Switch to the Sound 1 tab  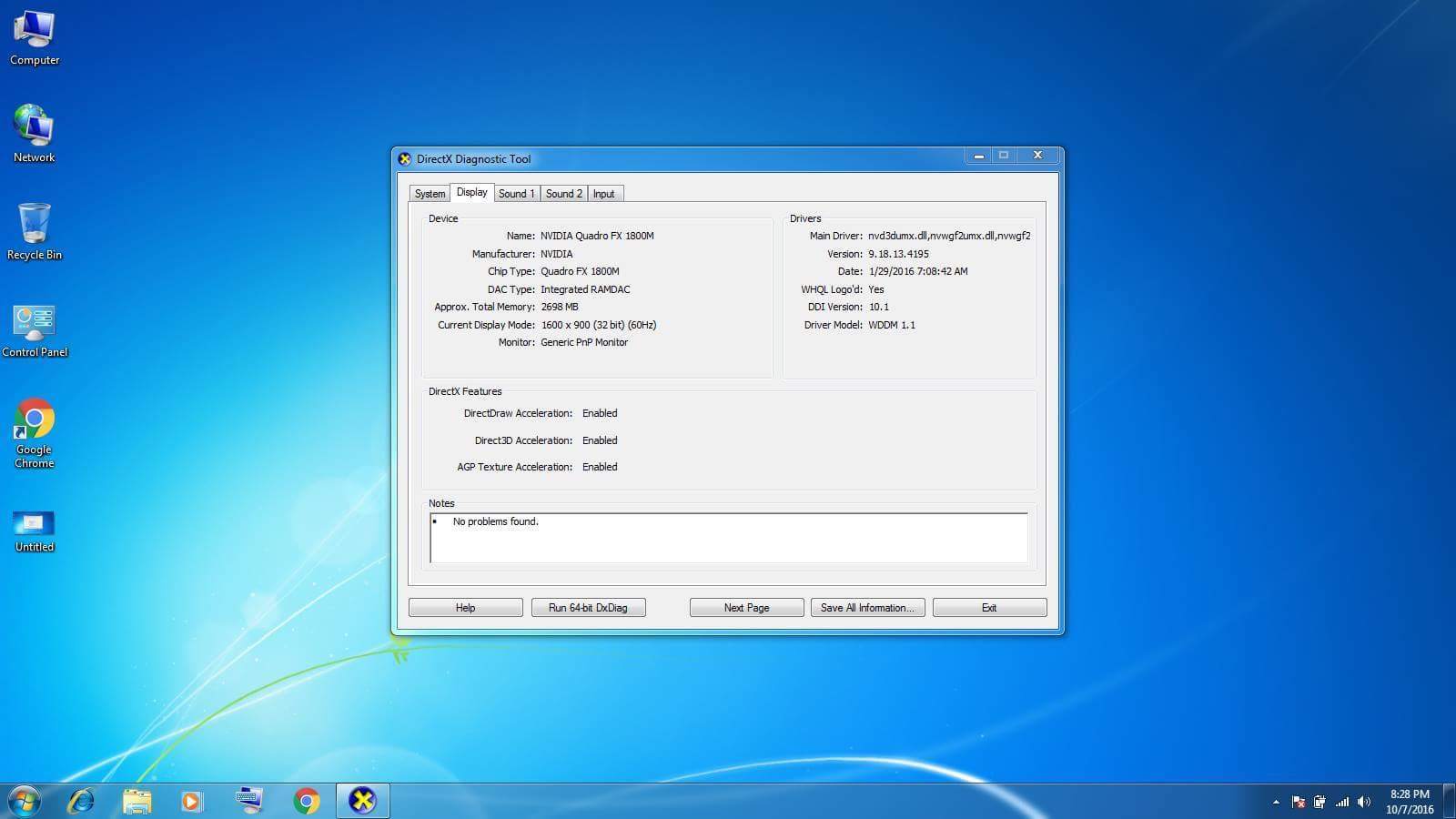pyautogui.click(x=516, y=194)
